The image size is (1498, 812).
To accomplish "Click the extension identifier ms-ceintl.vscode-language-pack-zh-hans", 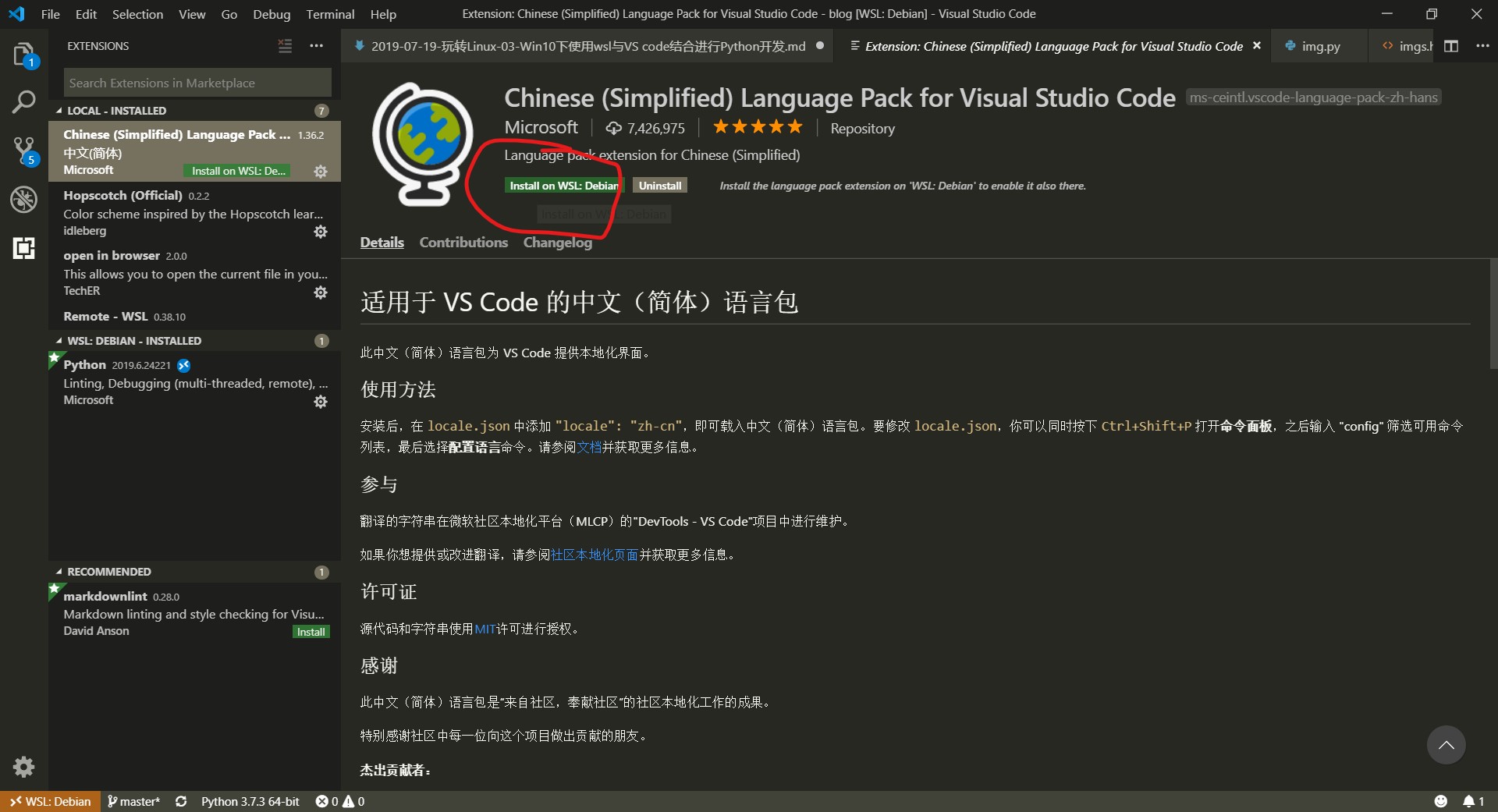I will [1313, 98].
